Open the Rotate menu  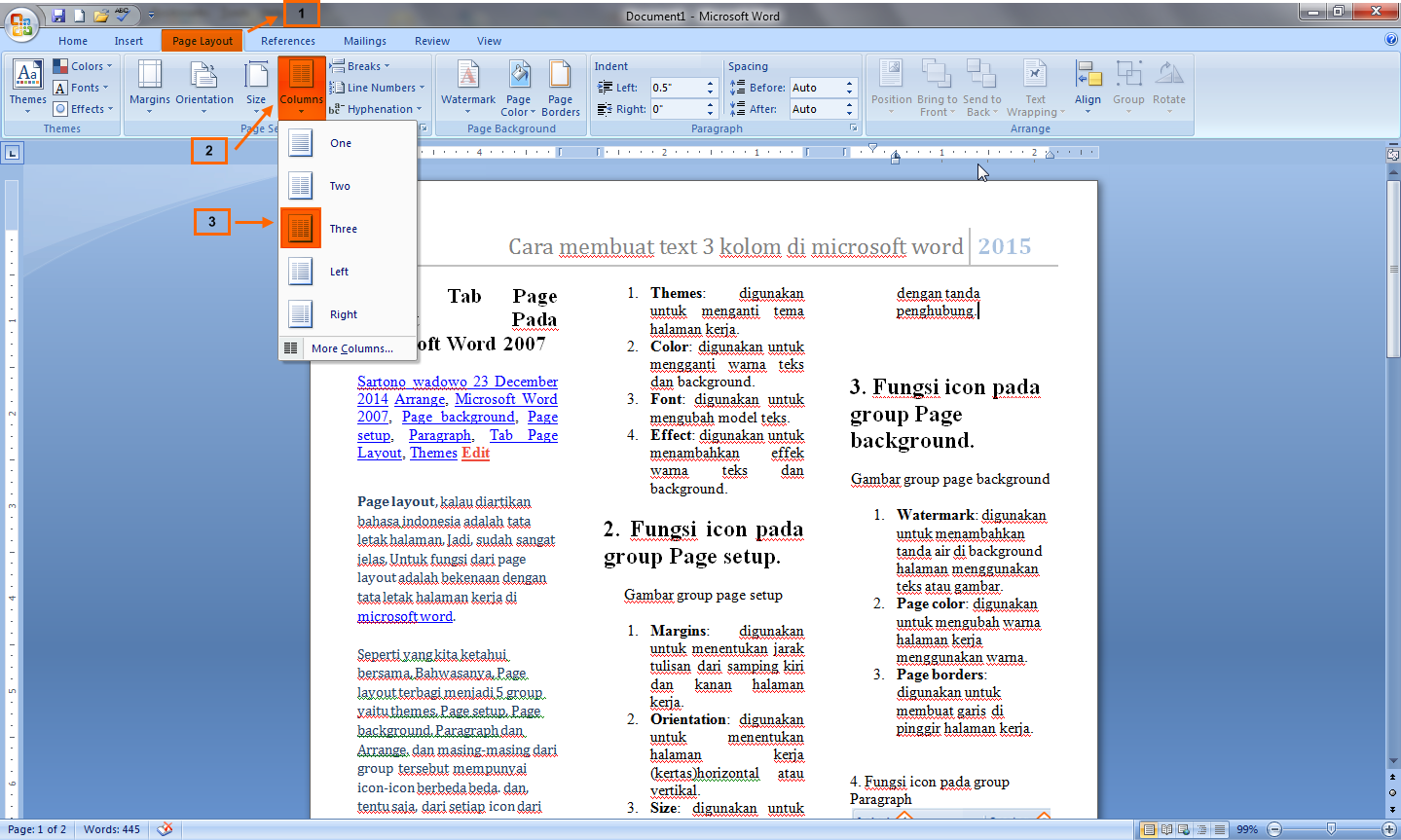(x=1169, y=87)
